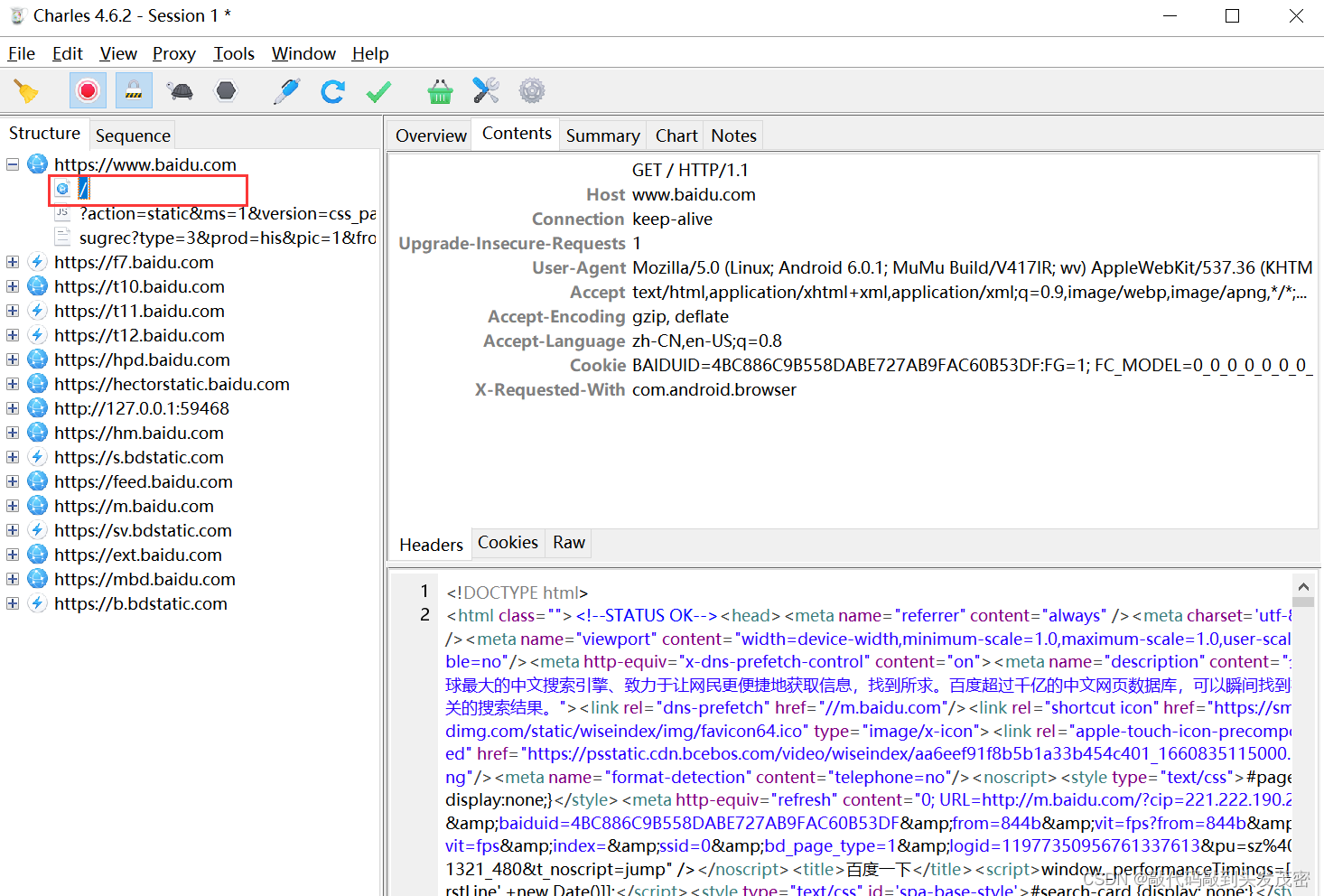Open the View menu
The image size is (1324, 896).
118,53
